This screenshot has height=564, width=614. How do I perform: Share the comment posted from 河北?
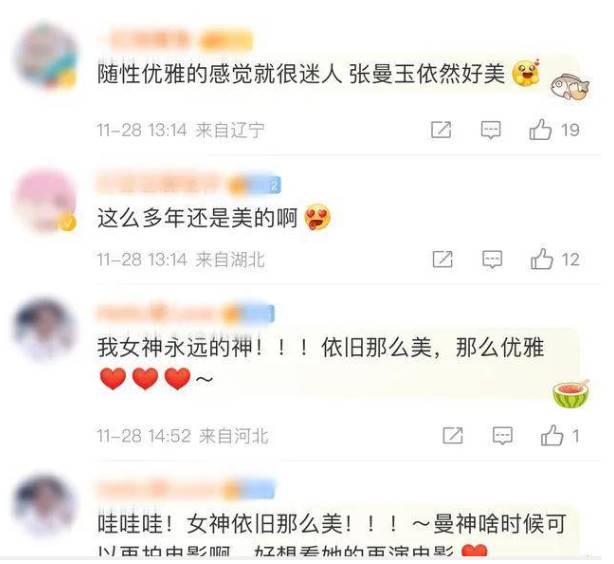tap(453, 436)
